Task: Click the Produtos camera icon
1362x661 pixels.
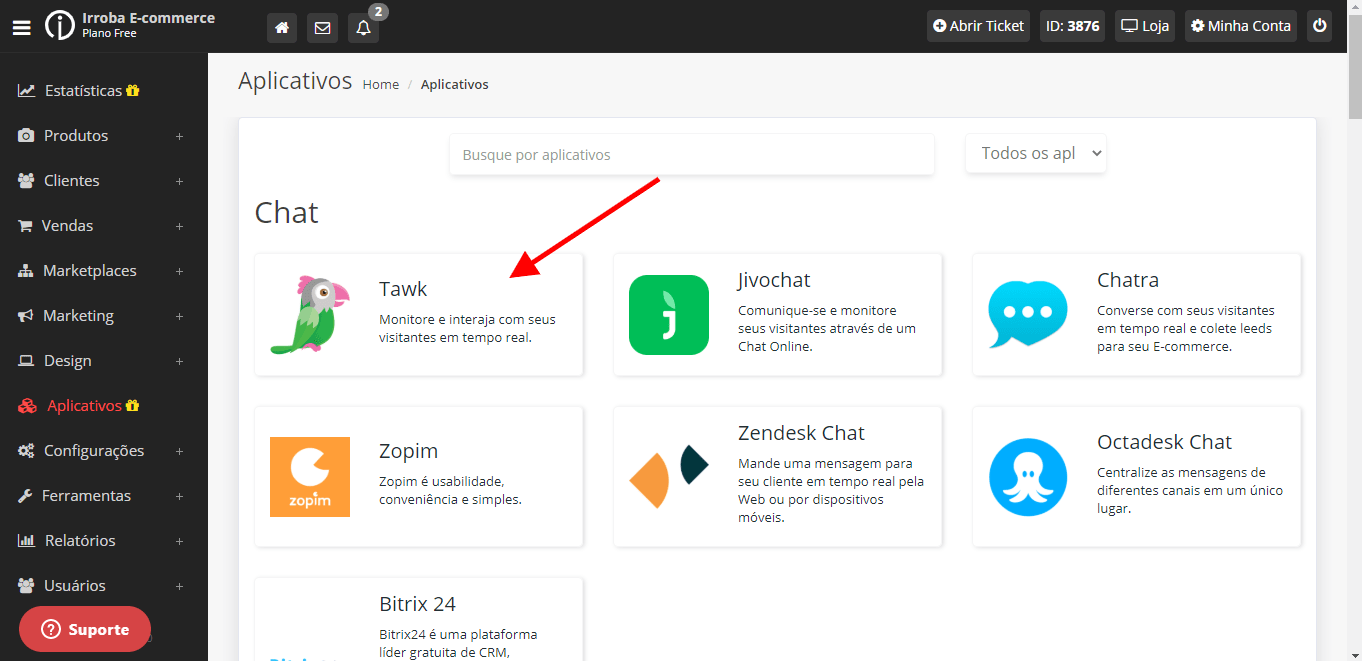Action: [26, 136]
